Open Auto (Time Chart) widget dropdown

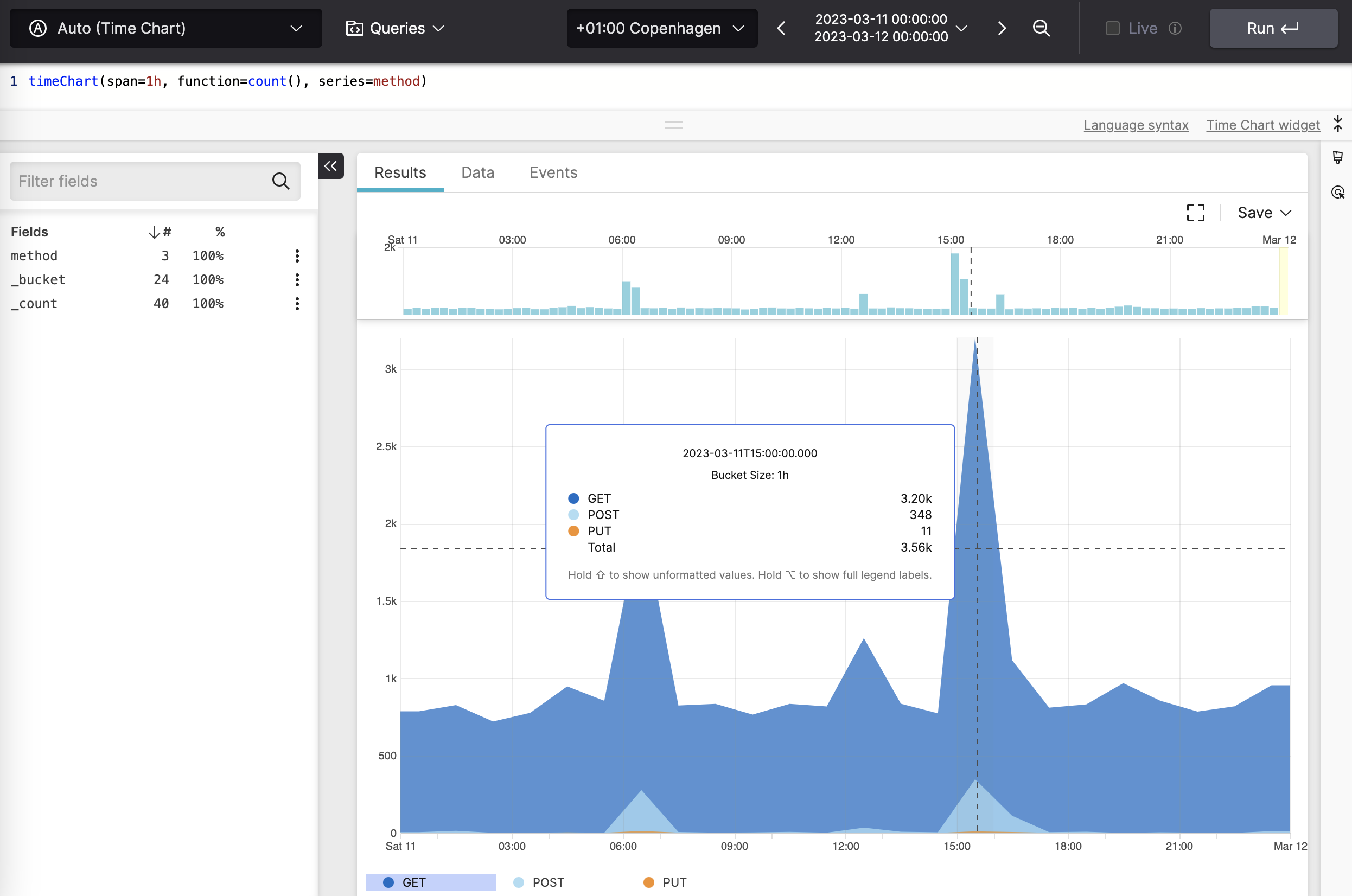[165, 28]
